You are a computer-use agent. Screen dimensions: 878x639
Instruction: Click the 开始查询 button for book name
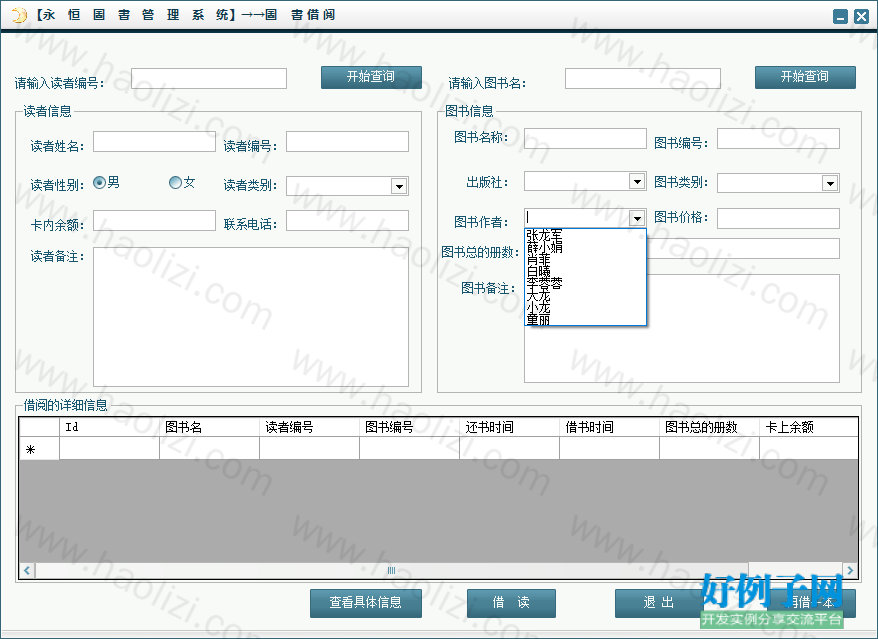click(x=805, y=77)
